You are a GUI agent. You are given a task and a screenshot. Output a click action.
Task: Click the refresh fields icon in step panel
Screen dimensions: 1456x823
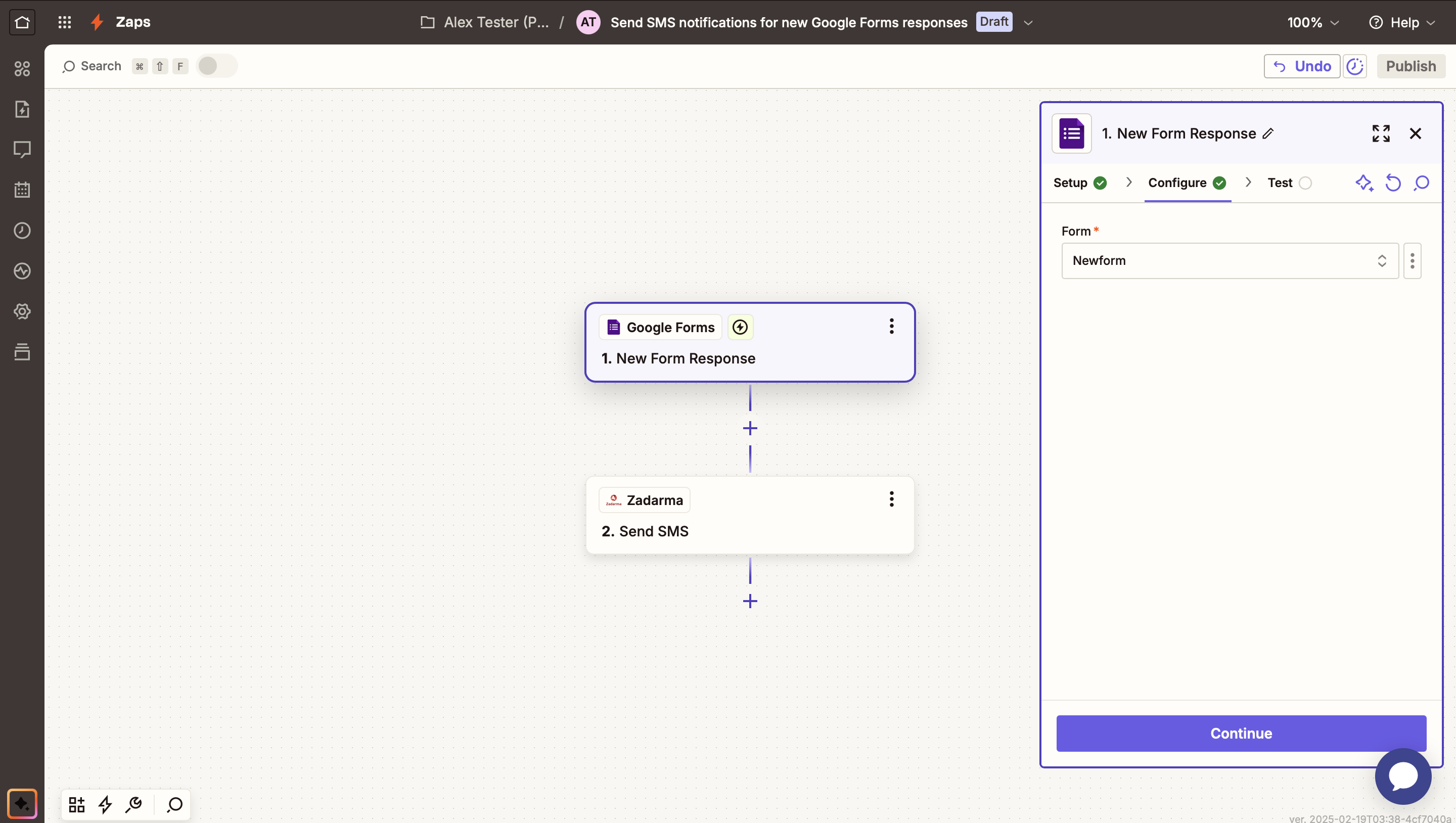[1393, 182]
